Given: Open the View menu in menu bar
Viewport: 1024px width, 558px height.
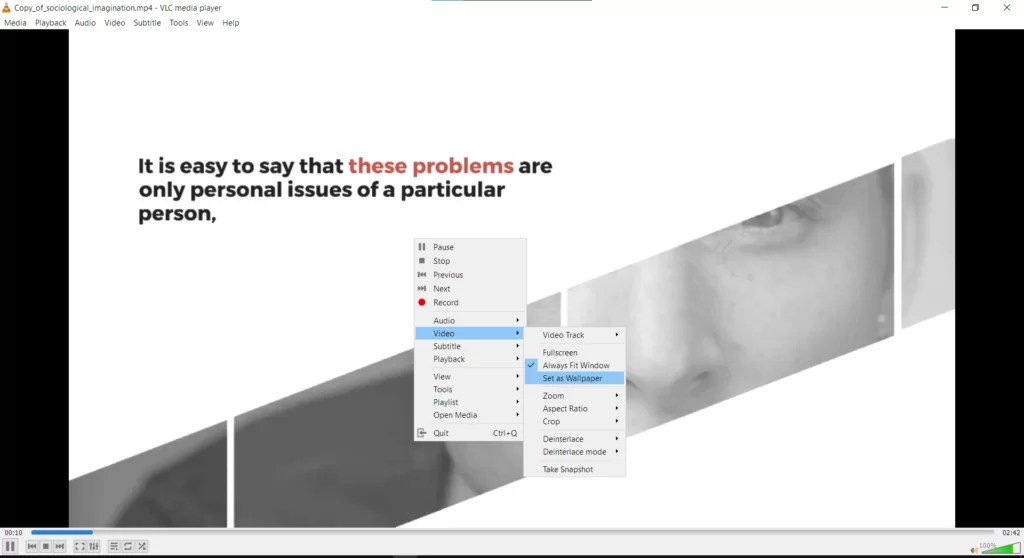Looking at the screenshot, I should click(205, 23).
